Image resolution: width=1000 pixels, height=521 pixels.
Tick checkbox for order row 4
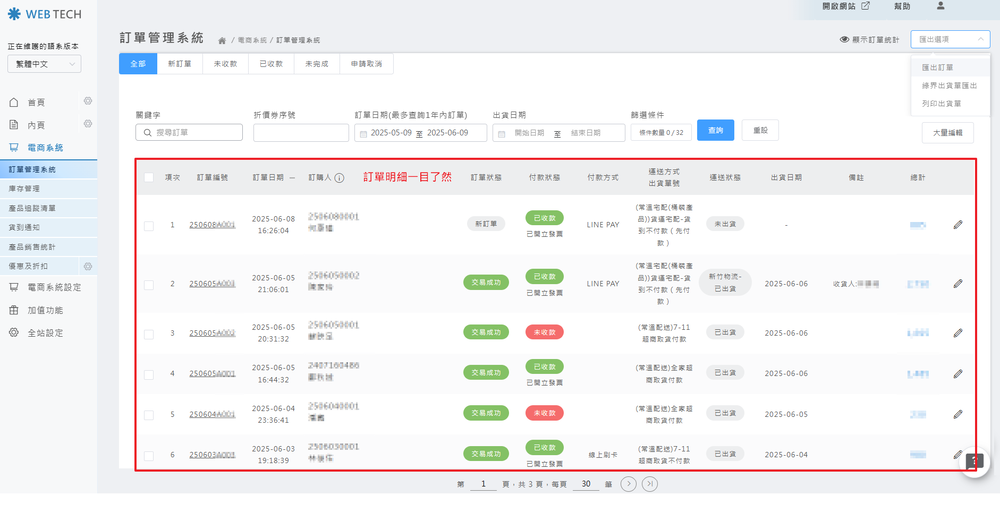coord(149,375)
